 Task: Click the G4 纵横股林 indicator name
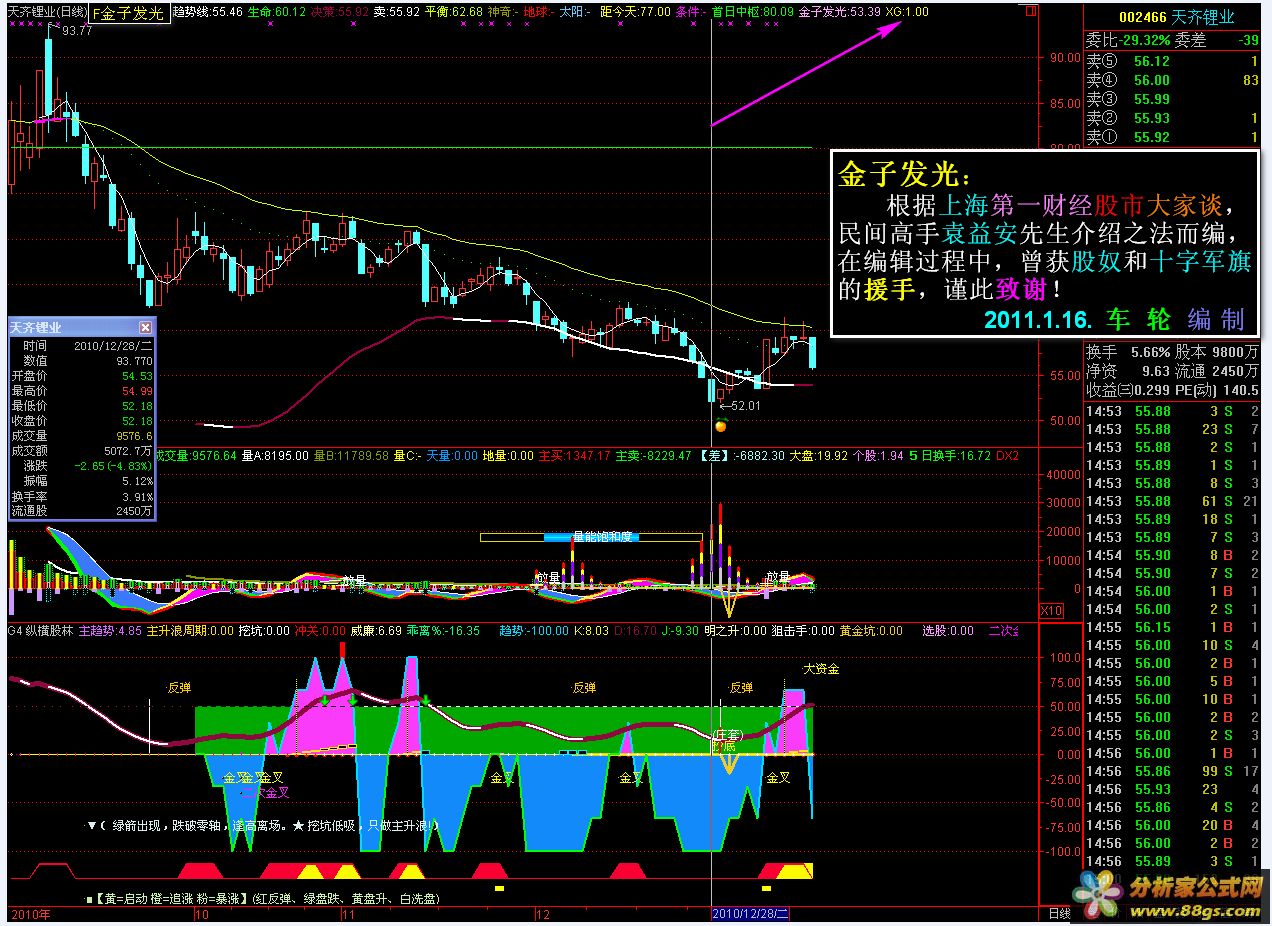tap(39, 631)
